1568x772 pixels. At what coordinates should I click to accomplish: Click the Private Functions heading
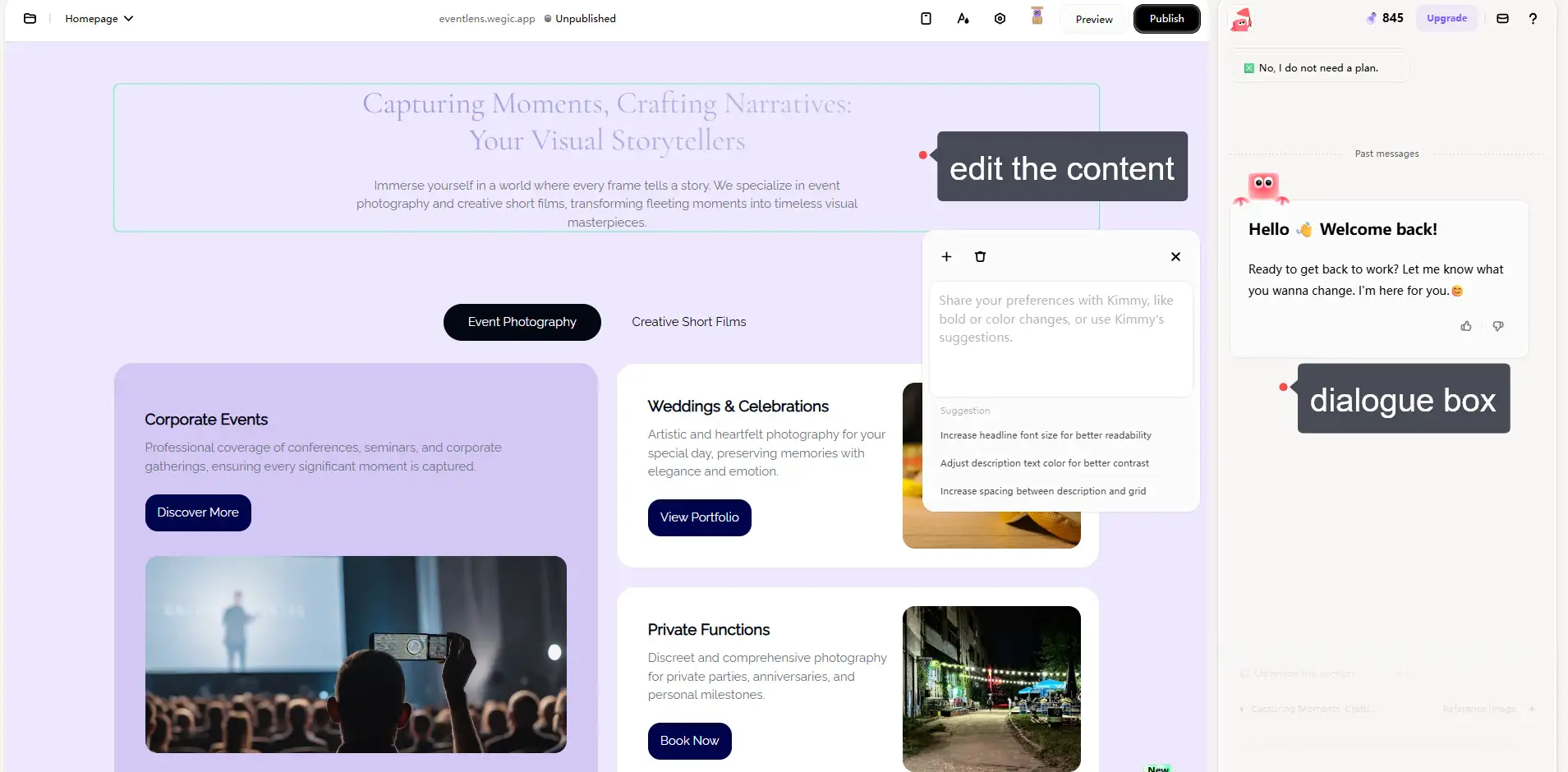[709, 630]
